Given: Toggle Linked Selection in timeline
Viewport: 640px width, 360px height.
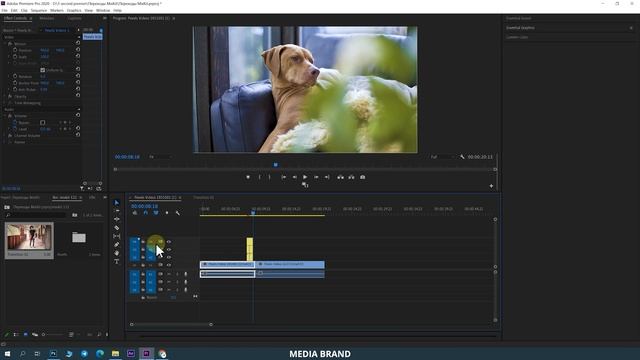Looking at the screenshot, I should pos(156,213).
